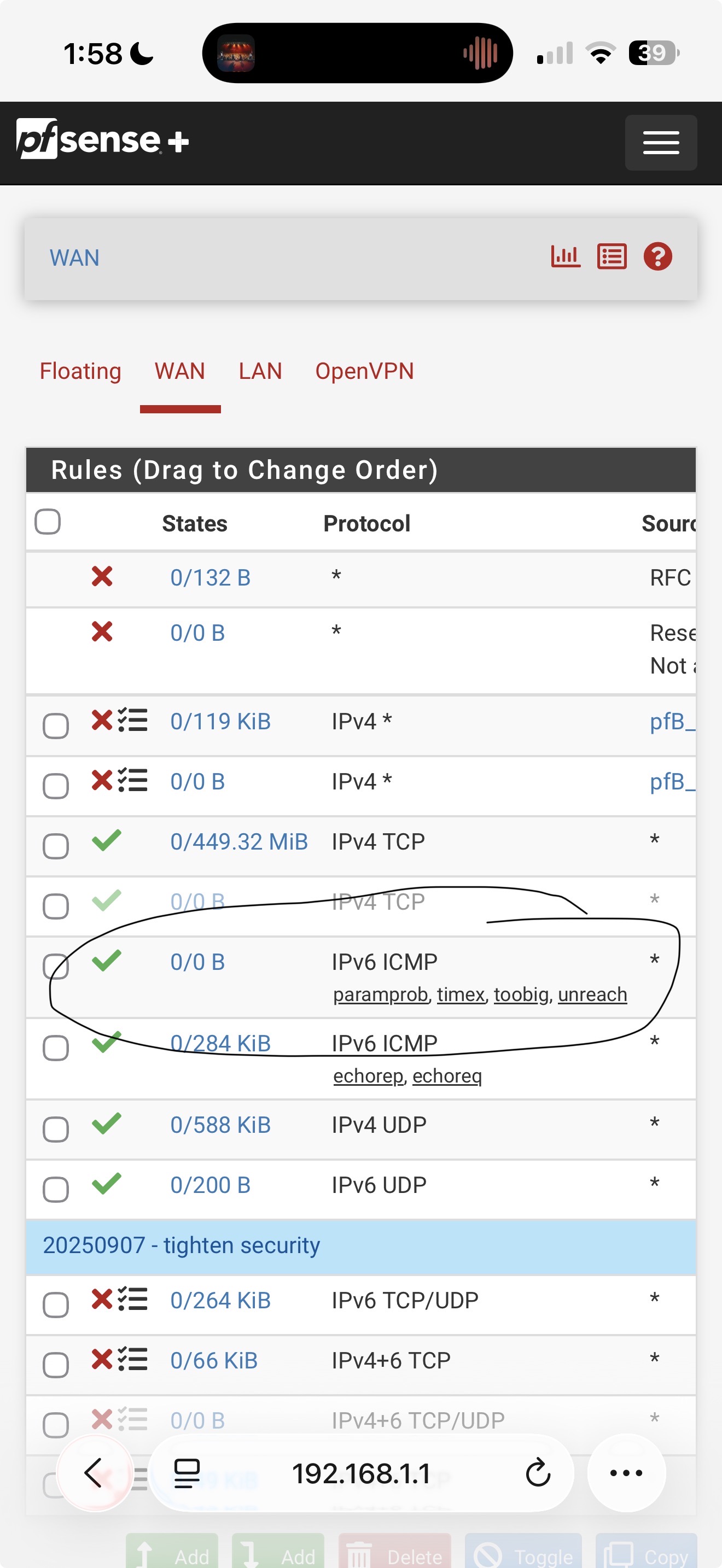Open browser more options ellipsis
Image resolution: width=722 pixels, height=1568 pixels.
(x=626, y=1472)
